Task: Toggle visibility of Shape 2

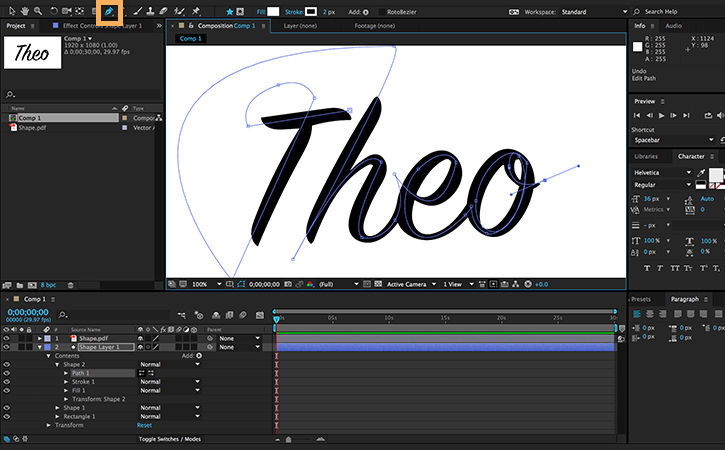Action: click(x=6, y=364)
